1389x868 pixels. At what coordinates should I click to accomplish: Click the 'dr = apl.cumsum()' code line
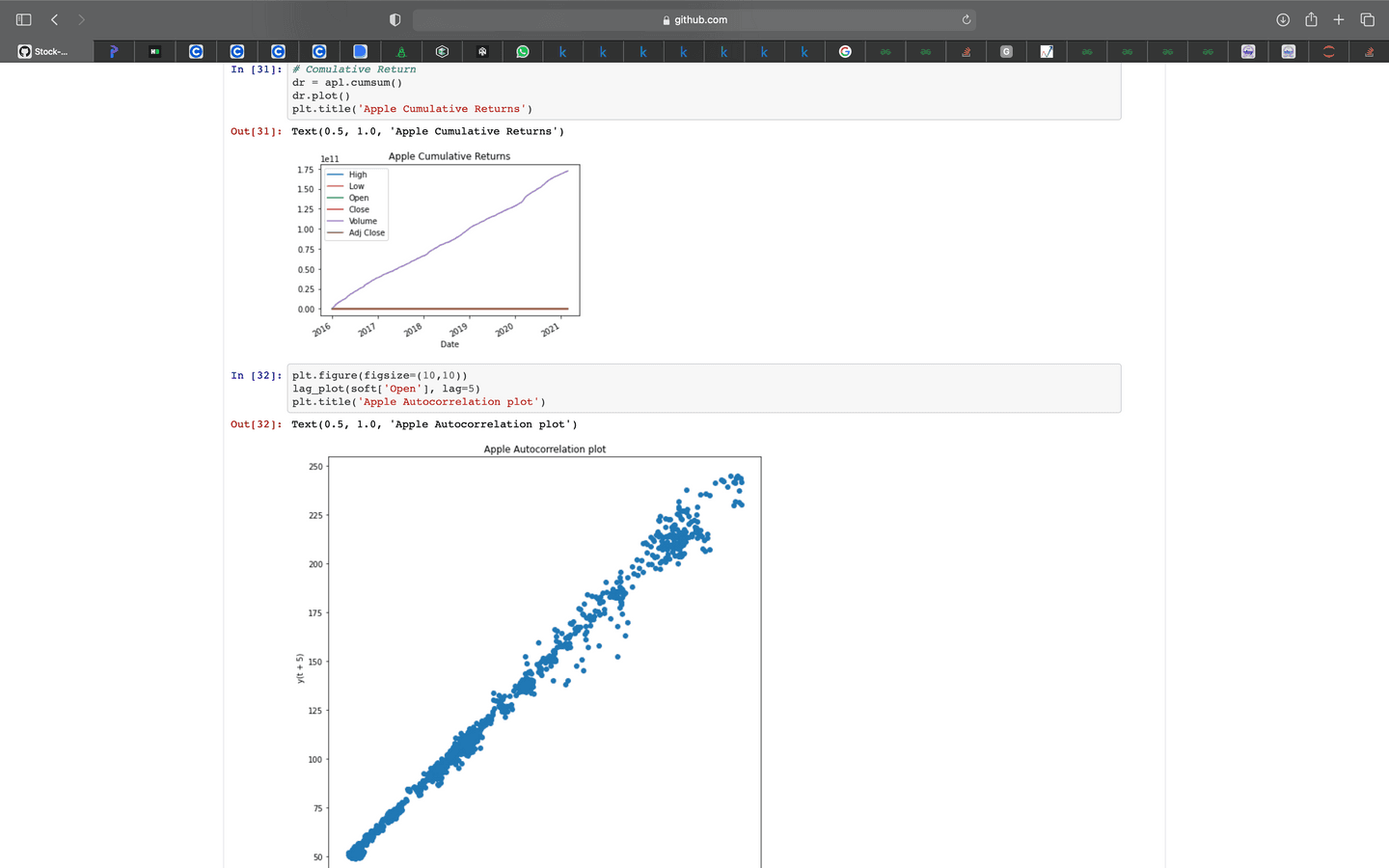point(347,83)
